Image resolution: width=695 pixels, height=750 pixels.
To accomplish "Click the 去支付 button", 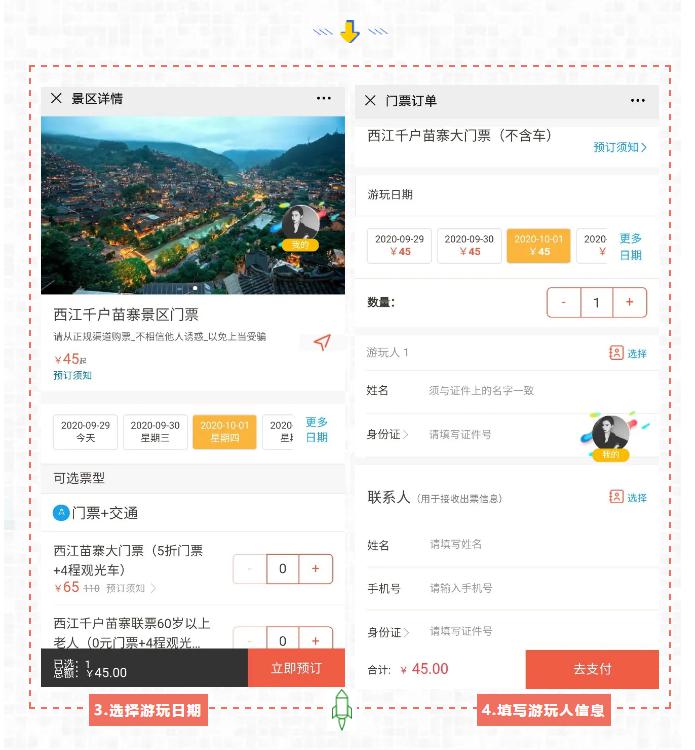I will tap(592, 669).
